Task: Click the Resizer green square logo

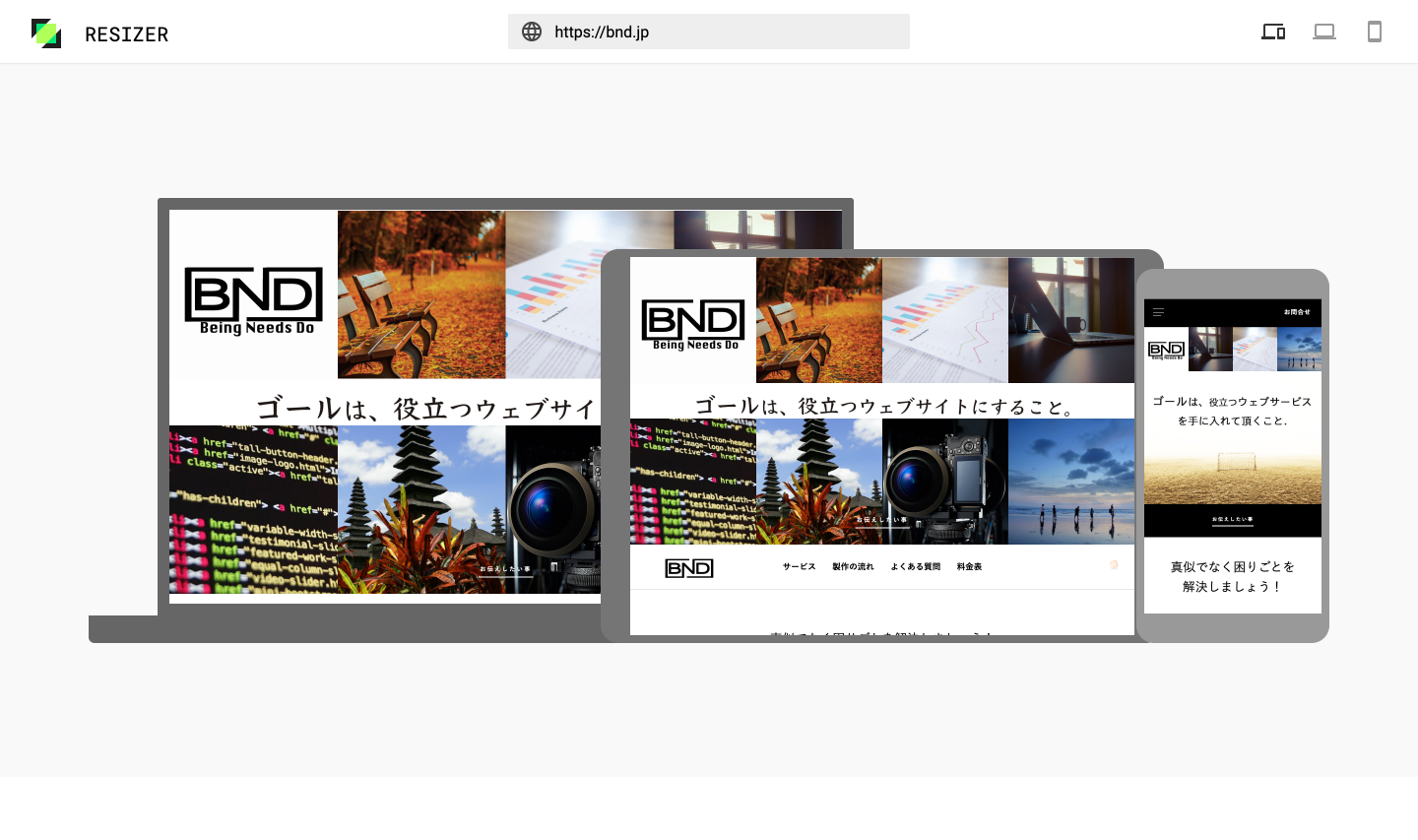Action: pyautogui.click(x=46, y=33)
